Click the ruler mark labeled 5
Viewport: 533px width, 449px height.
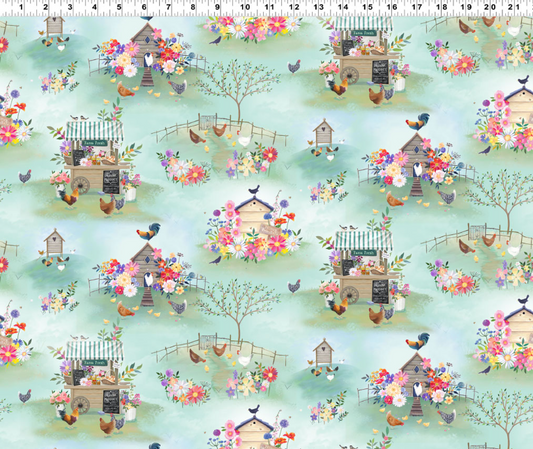click(x=119, y=7)
